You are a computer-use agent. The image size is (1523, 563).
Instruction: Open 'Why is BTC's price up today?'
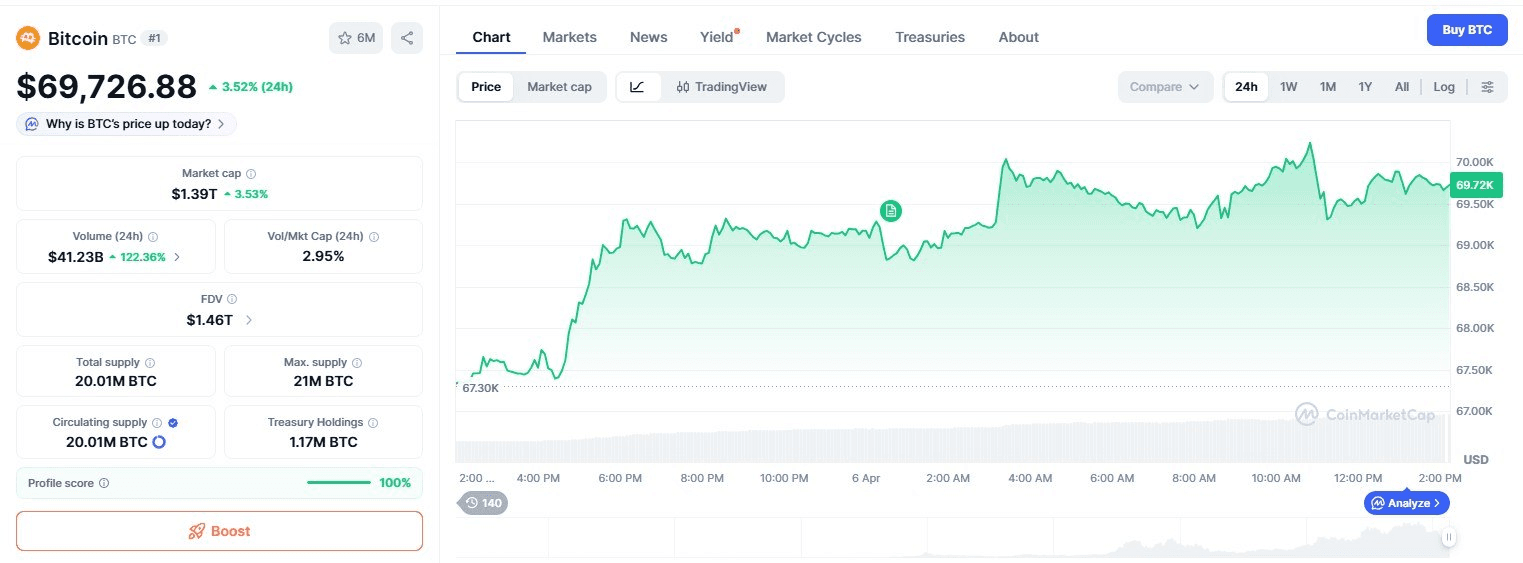pos(127,124)
